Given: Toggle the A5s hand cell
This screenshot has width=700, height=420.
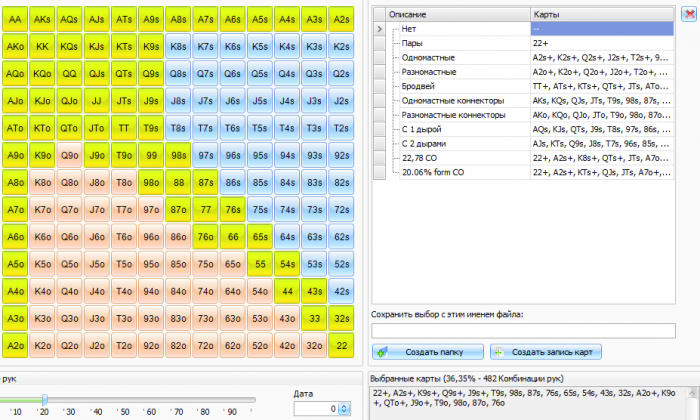Looking at the screenshot, I should point(260,19).
